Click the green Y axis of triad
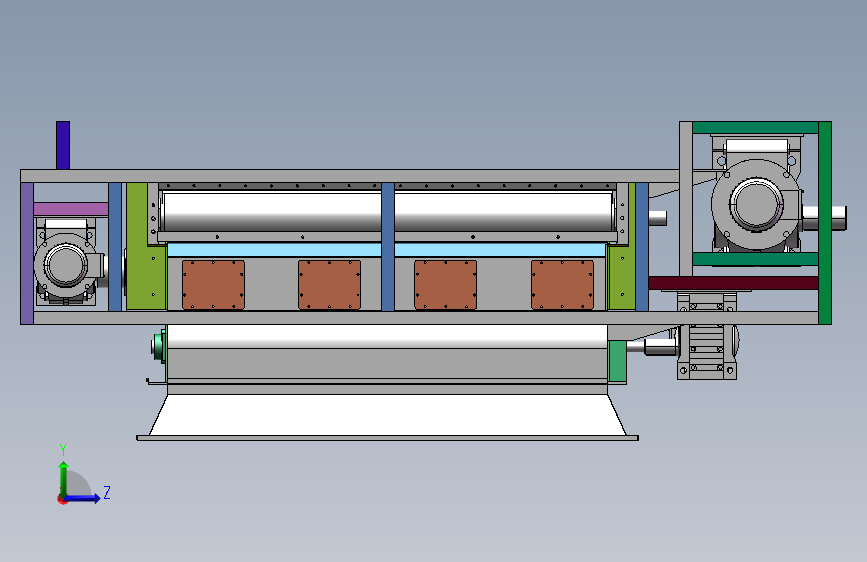Image resolution: width=867 pixels, height=562 pixels. (x=64, y=479)
